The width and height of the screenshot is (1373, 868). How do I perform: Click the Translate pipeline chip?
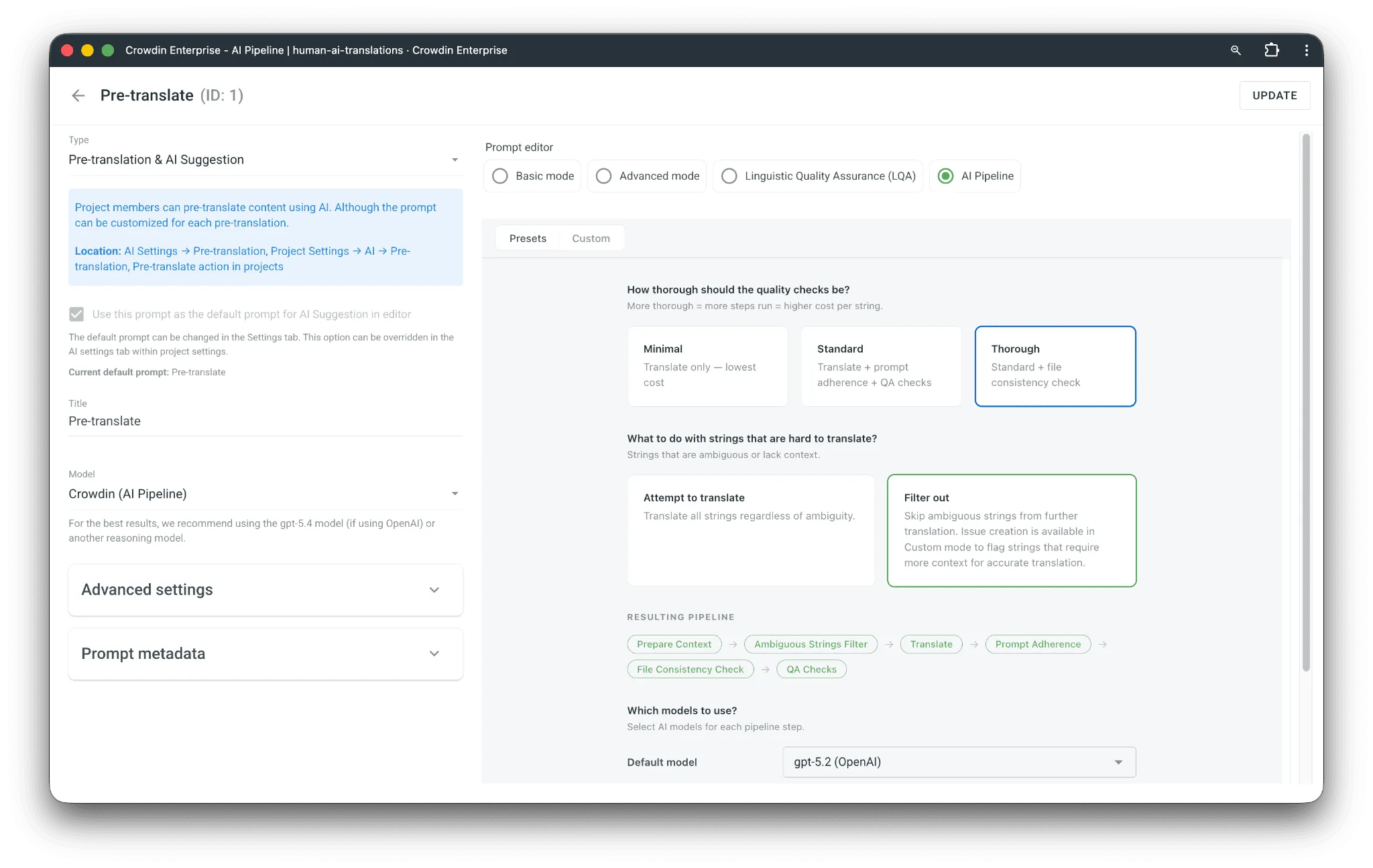931,644
